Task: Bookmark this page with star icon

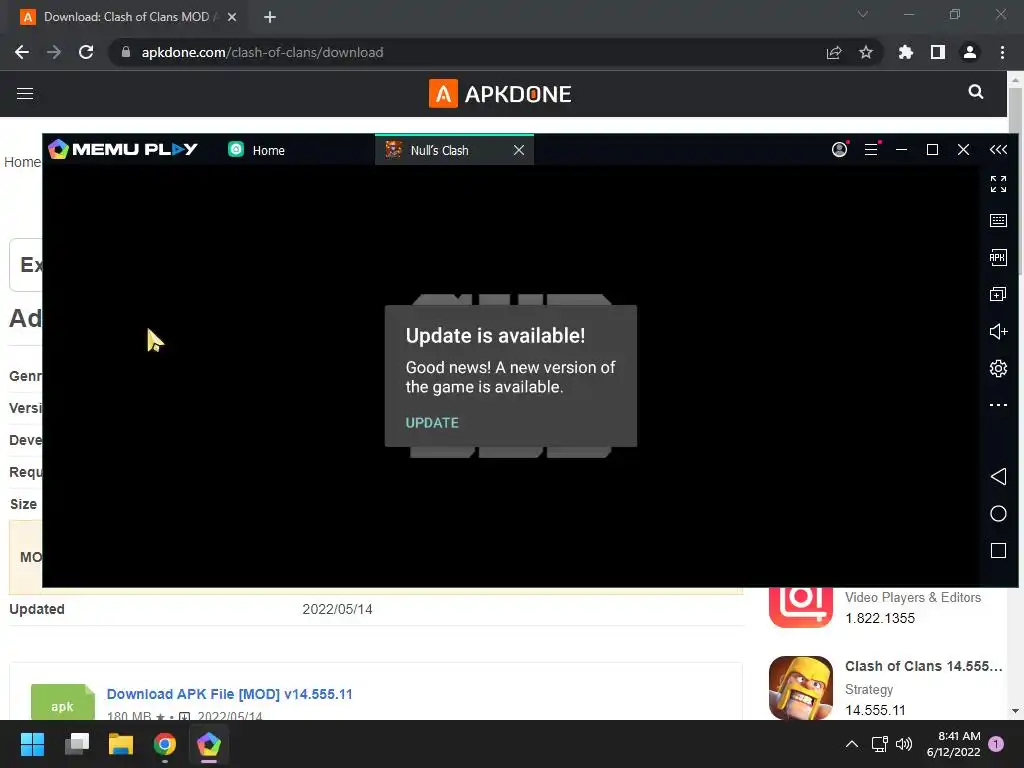Action: [x=866, y=52]
